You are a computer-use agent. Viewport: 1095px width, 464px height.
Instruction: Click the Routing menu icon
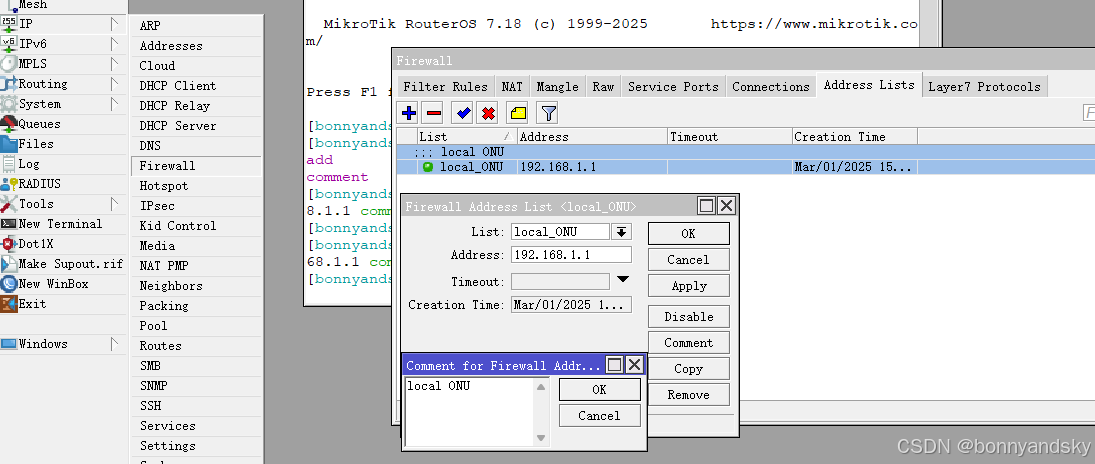9,84
